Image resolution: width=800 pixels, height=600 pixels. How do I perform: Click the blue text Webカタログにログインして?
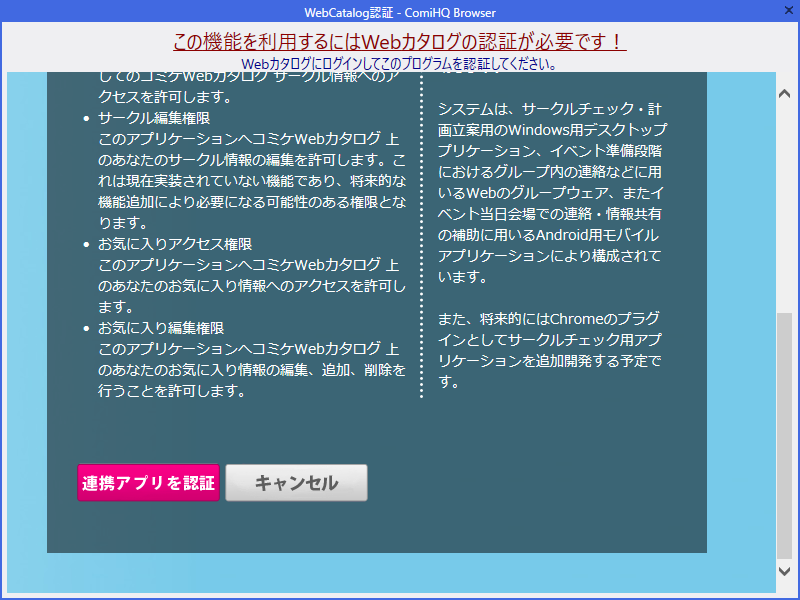[x=398, y=64]
